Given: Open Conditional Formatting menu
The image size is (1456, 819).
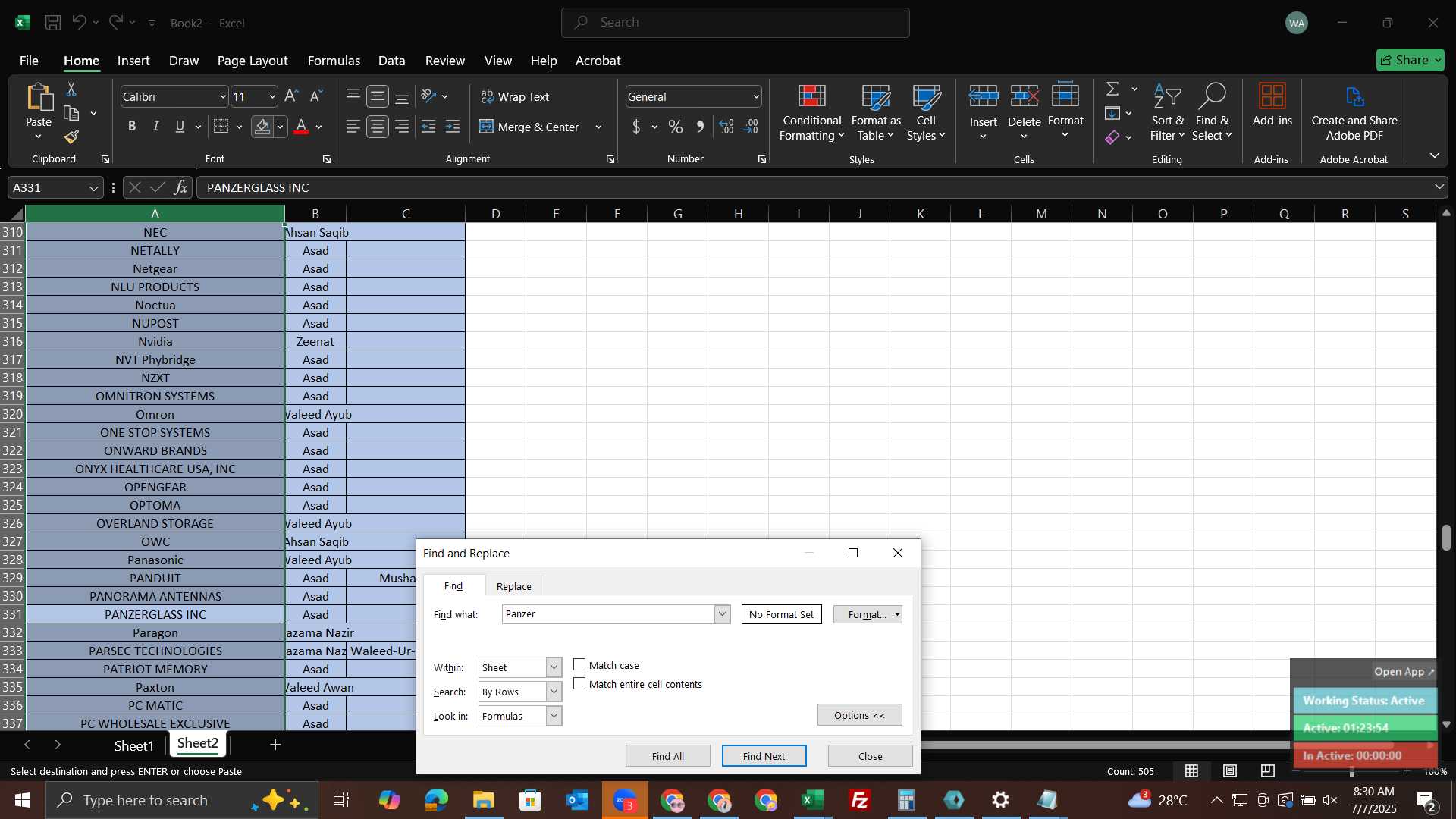Looking at the screenshot, I should pos(811,112).
